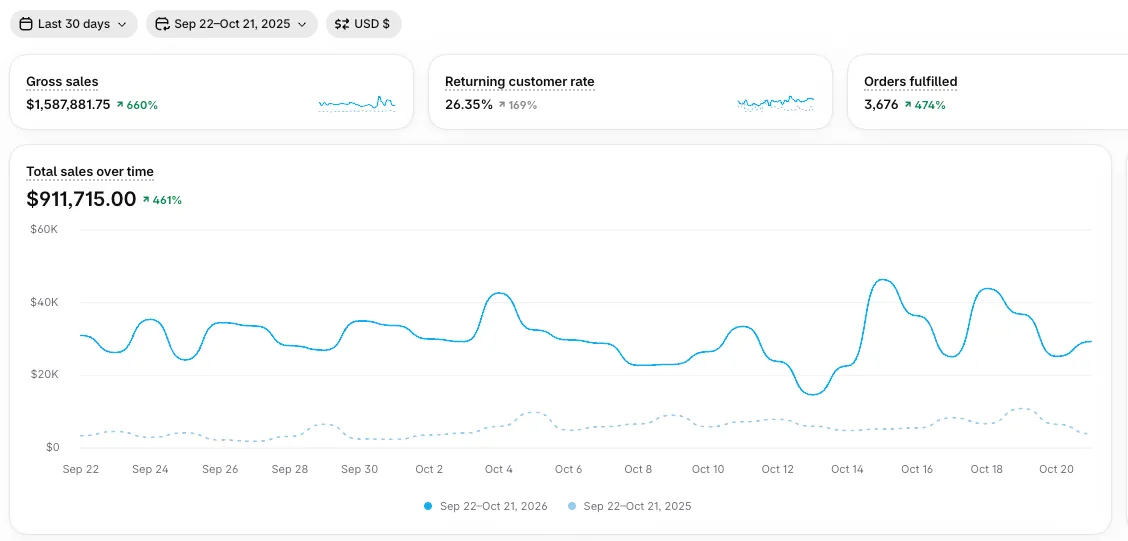Click the green up arrow beside 461%

point(146,200)
